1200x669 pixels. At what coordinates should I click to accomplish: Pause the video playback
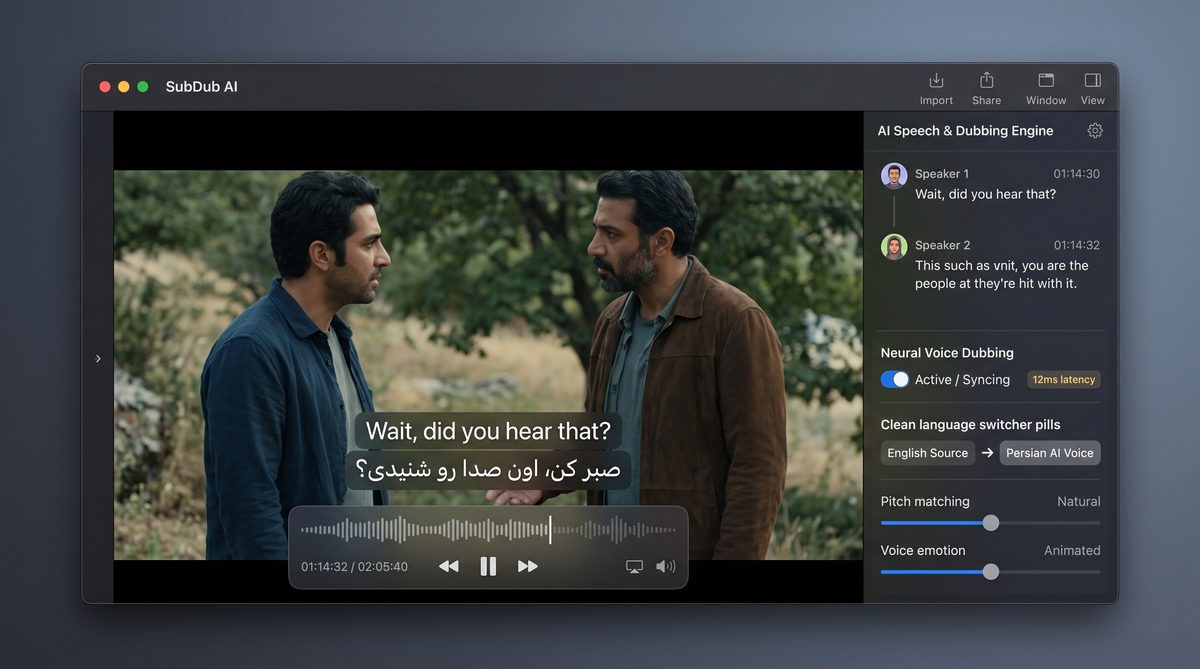tap(488, 566)
